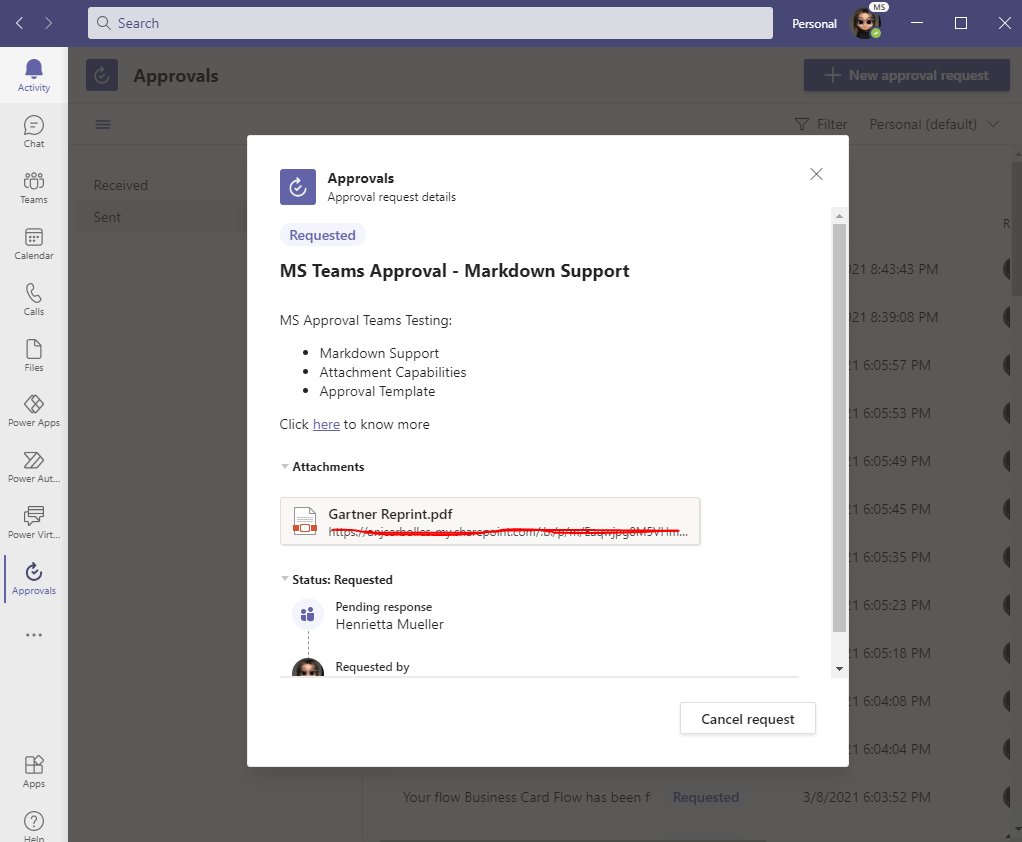Switch to the Sent tab

[x=108, y=217]
